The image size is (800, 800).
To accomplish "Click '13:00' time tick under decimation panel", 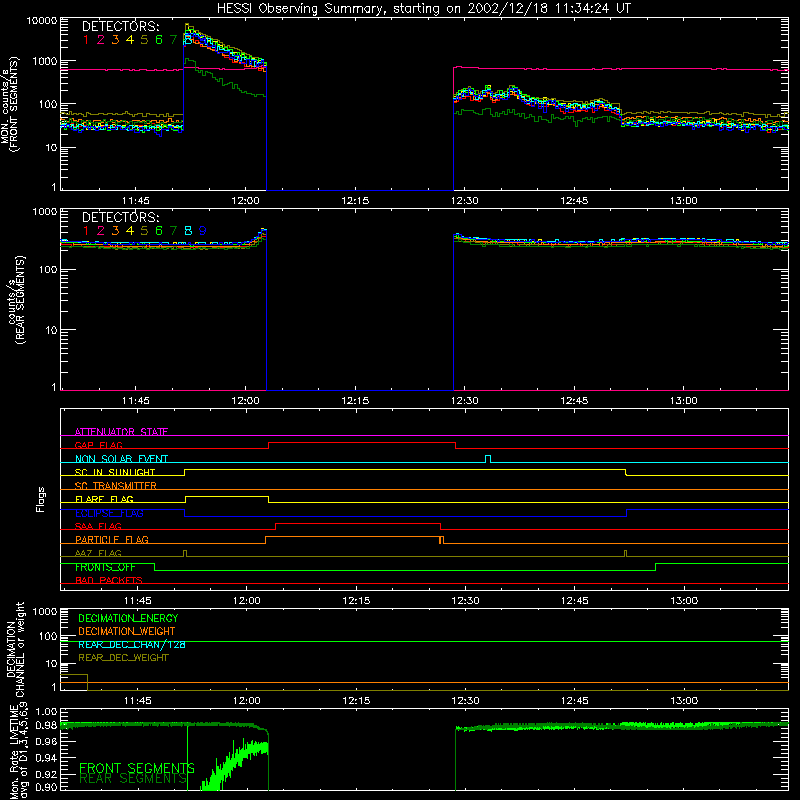I will point(684,701).
